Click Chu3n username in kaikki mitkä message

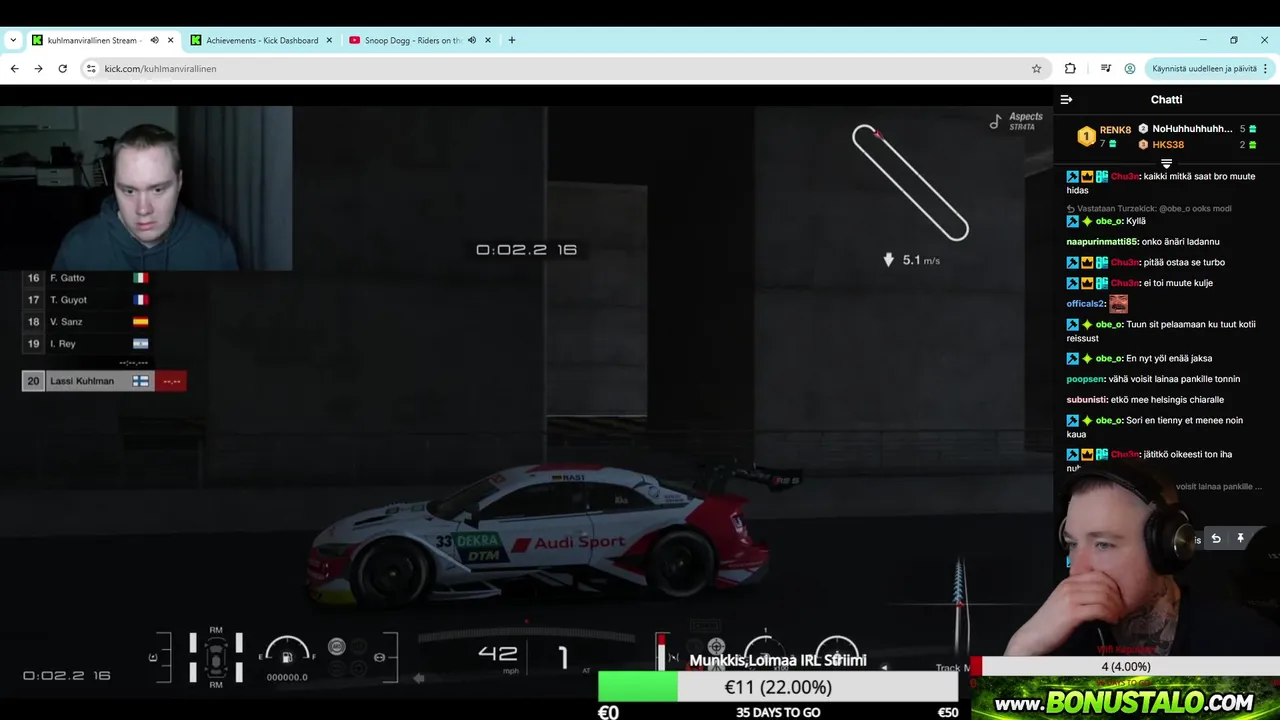pos(1124,176)
